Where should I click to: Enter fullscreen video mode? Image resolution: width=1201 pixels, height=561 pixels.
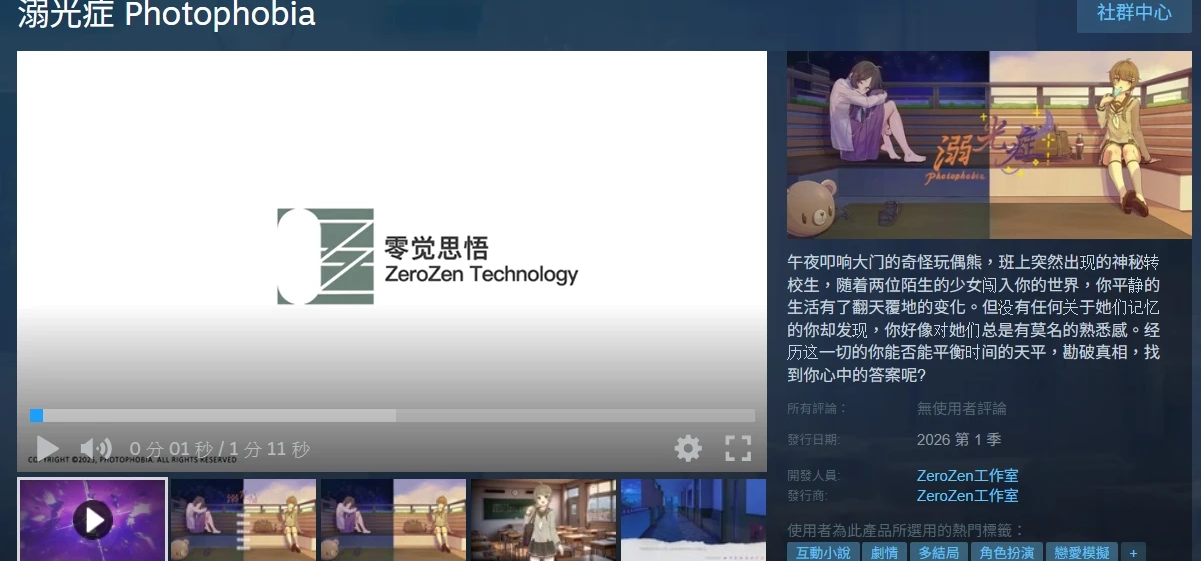point(738,448)
